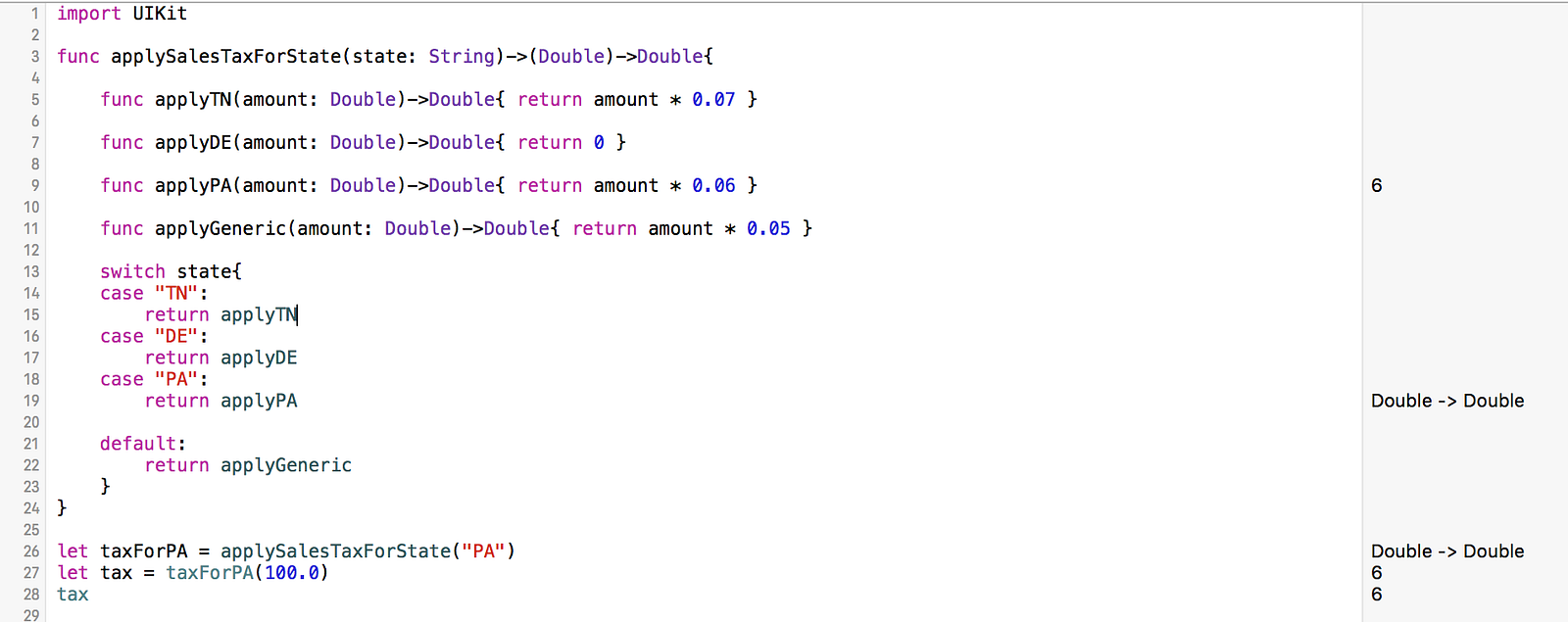Image resolution: width=1568 pixels, height=622 pixels.
Task: Click the applySalesTaxForState function name in declaration
Action: point(225,57)
